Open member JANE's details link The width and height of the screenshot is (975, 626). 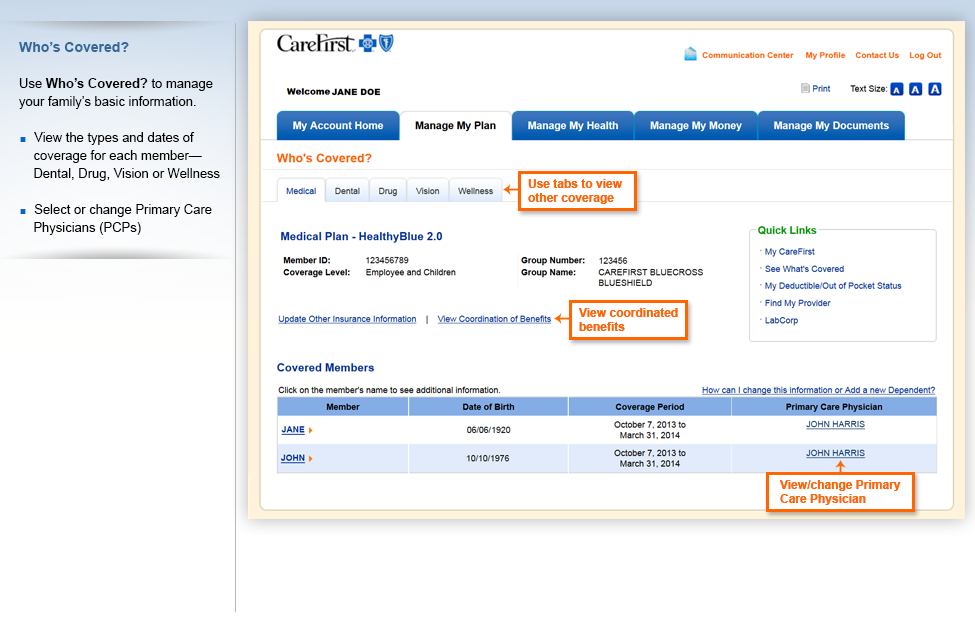(x=293, y=430)
